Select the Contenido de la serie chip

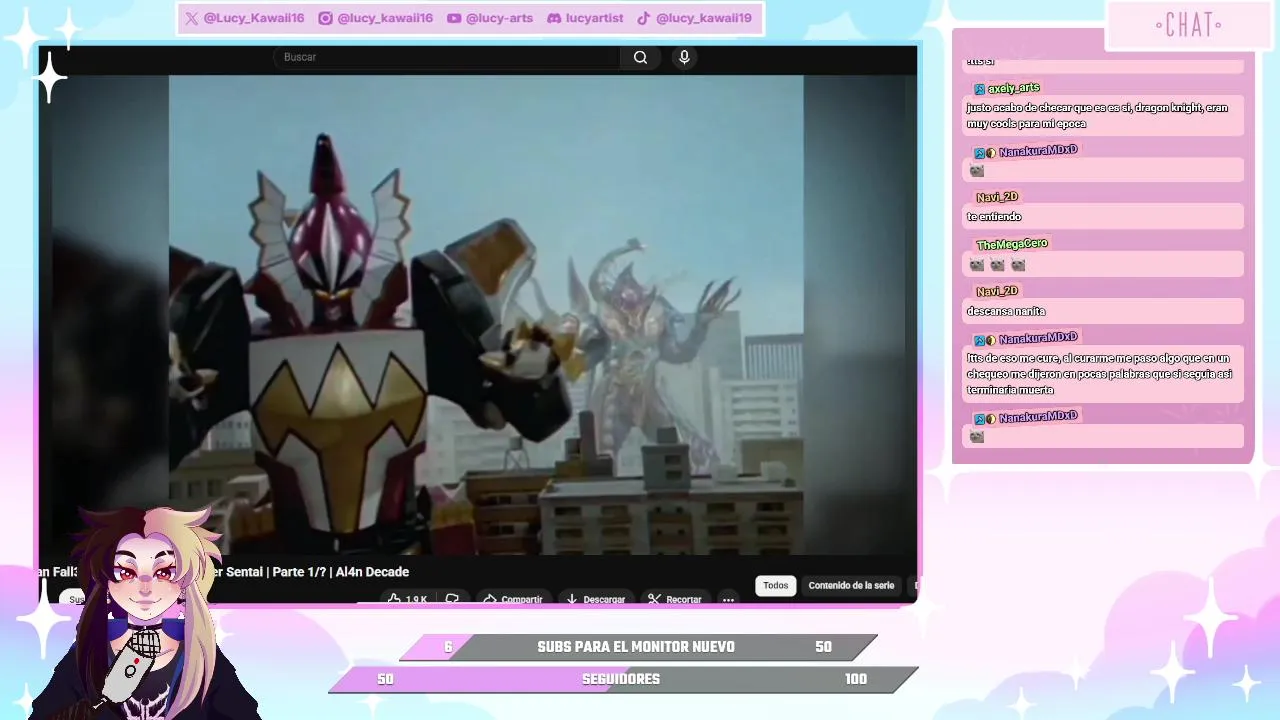coord(851,586)
